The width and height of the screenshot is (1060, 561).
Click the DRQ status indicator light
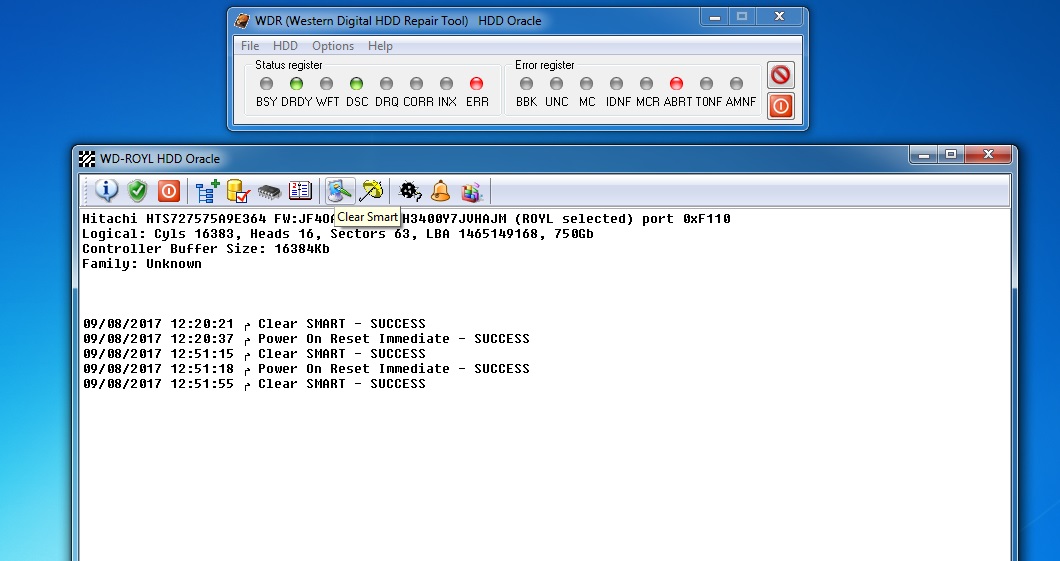(386, 84)
